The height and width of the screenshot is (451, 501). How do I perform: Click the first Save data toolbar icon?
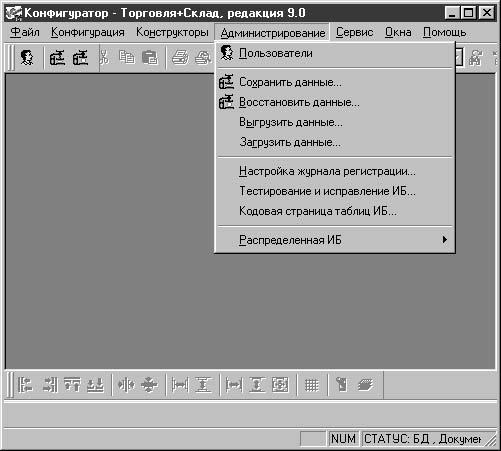tap(57, 58)
